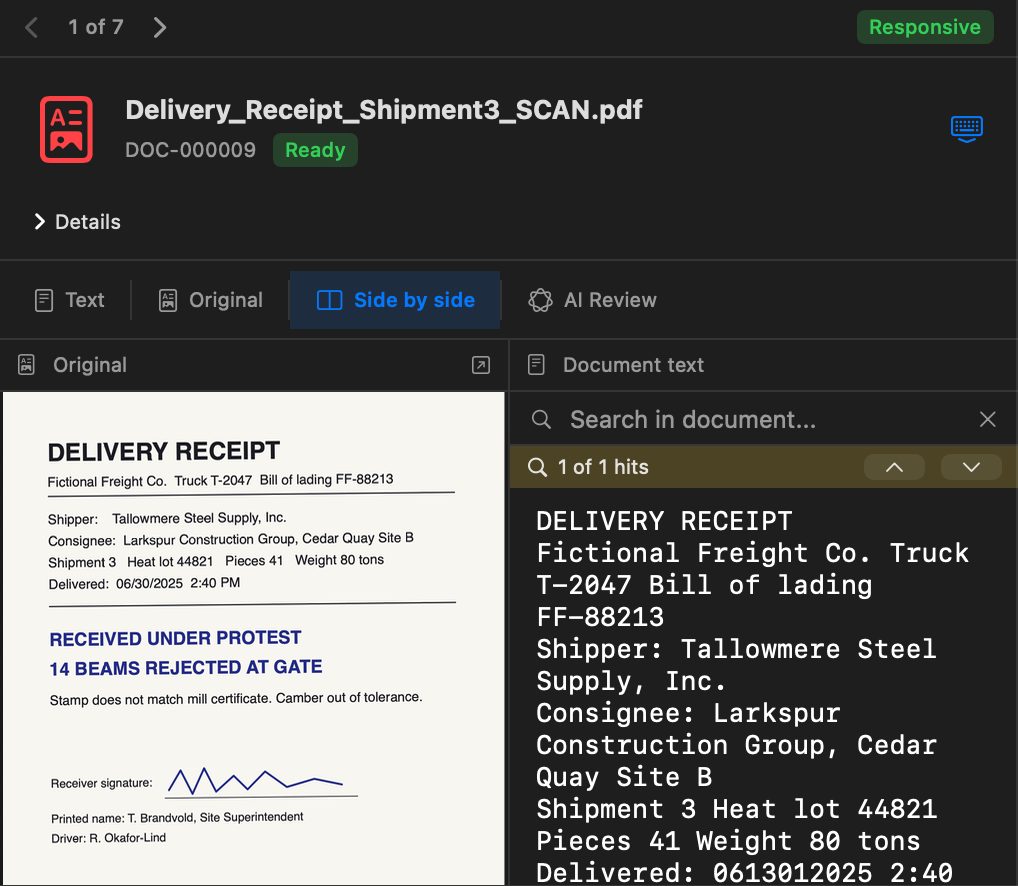The width and height of the screenshot is (1018, 886).
Task: Expand the Details section
Action: (x=77, y=222)
